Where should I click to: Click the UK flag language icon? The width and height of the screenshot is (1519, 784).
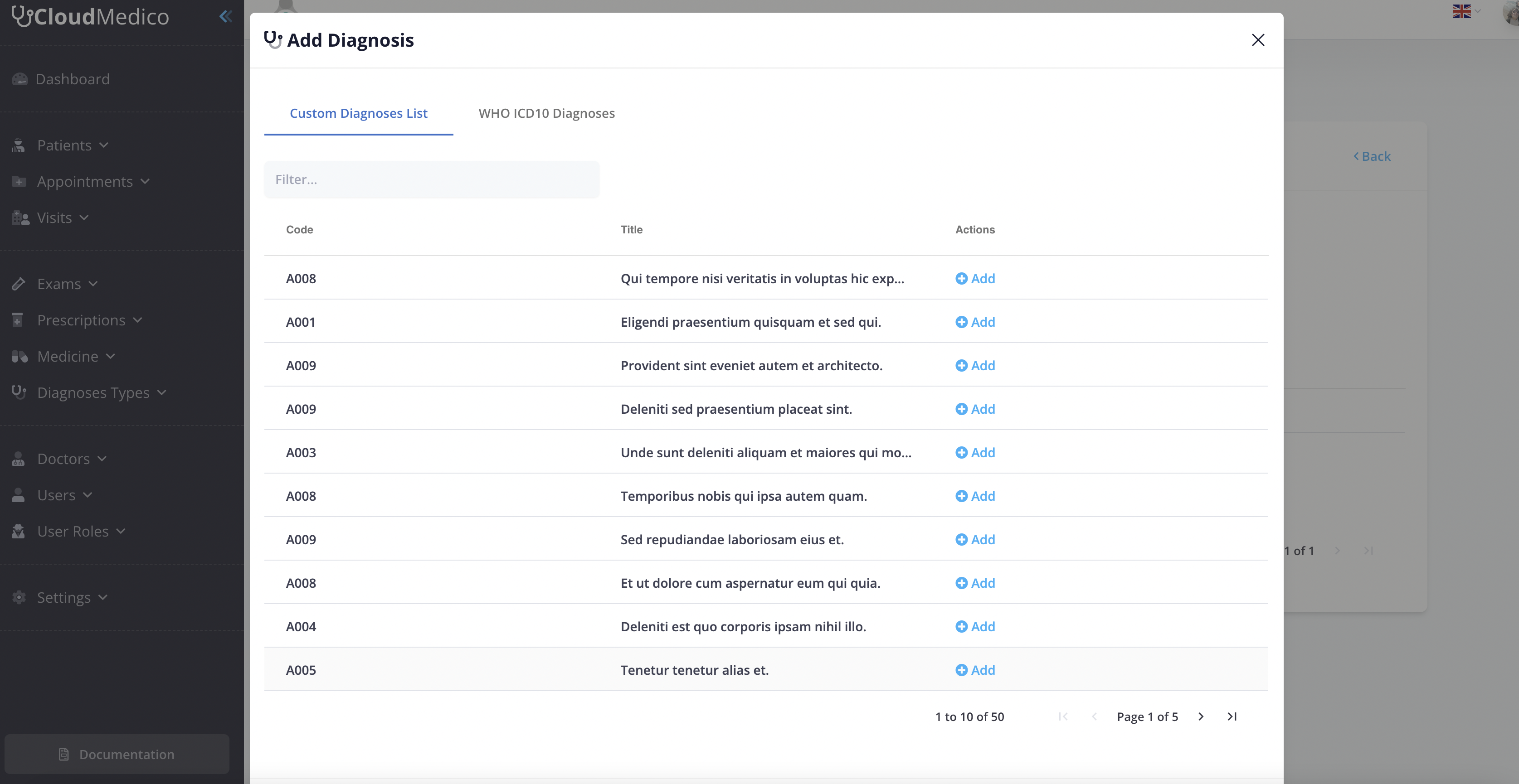(1461, 11)
